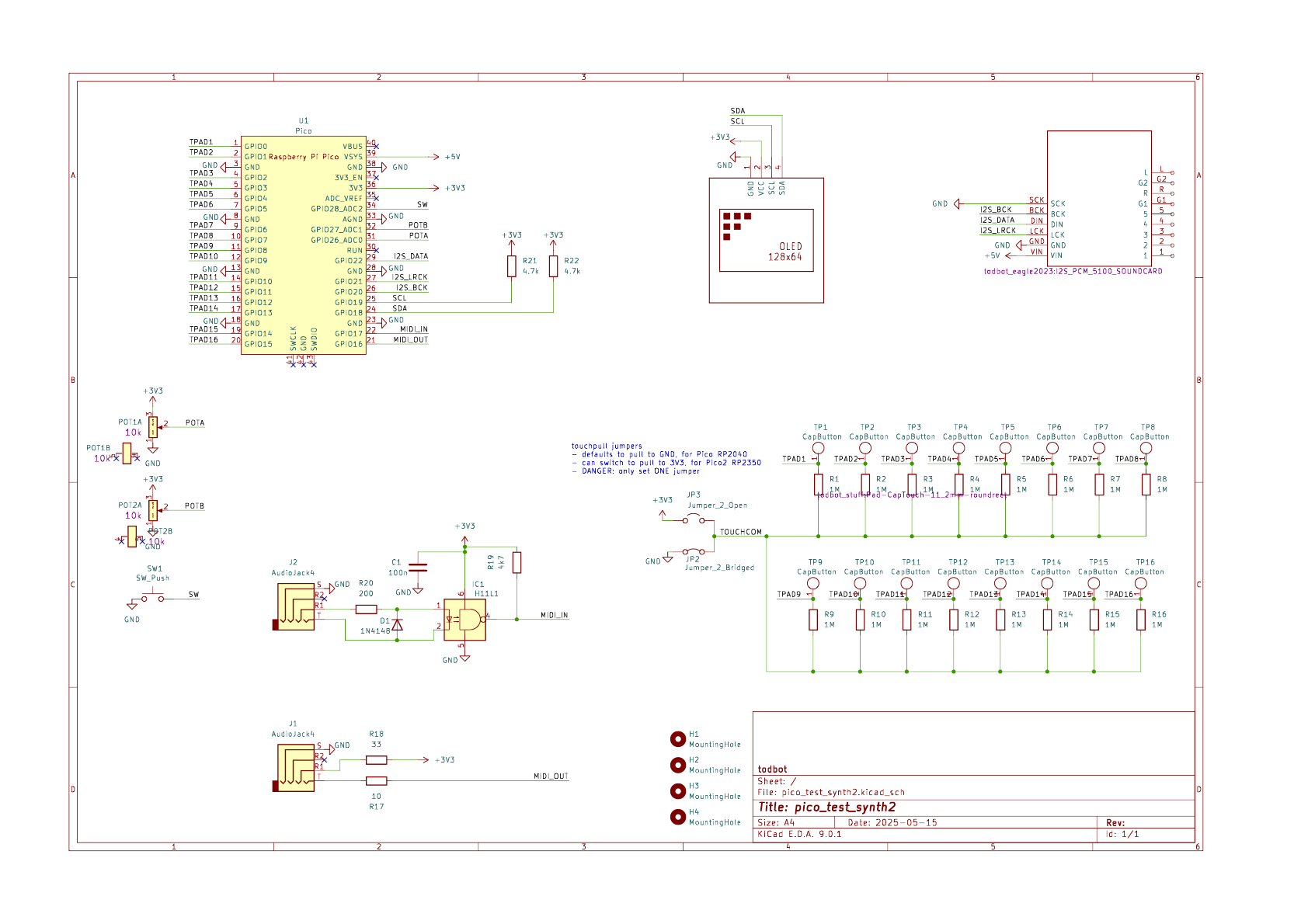
Task: Select the OLED 128x64 display symbol
Action: [x=767, y=241]
